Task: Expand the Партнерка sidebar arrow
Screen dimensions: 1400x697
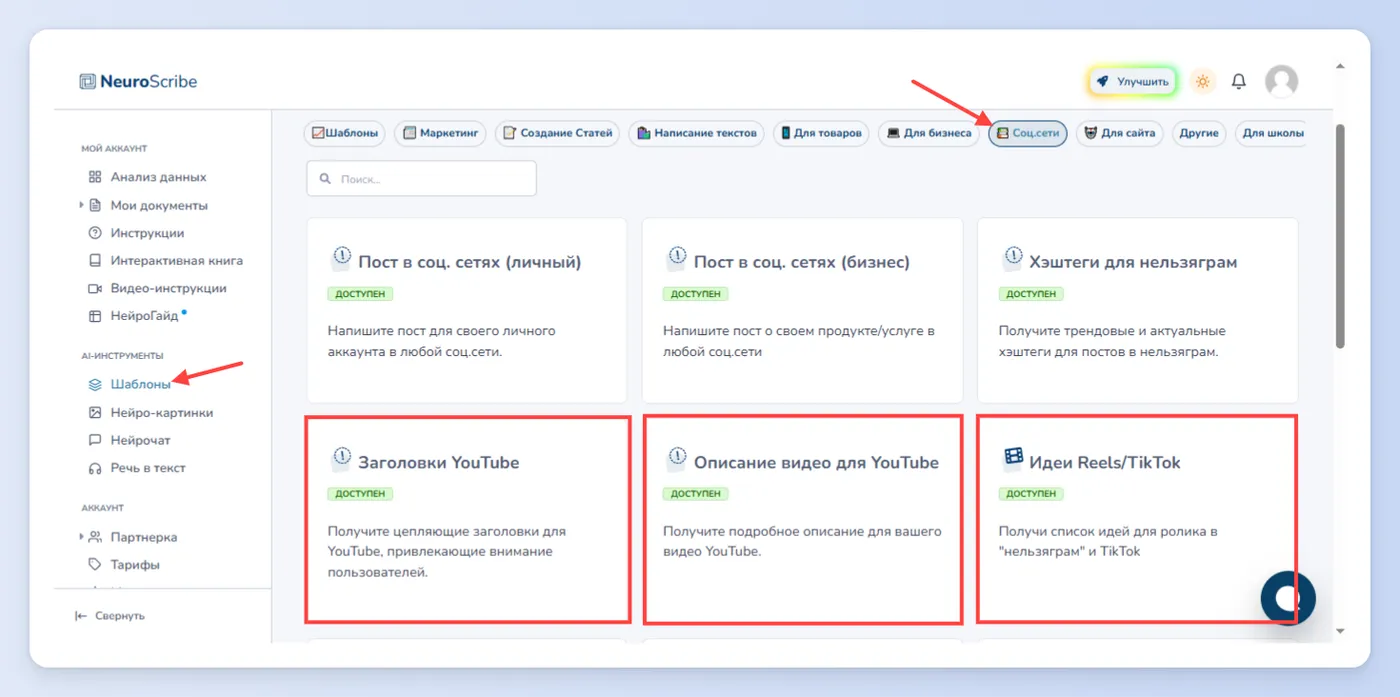Action: pos(81,537)
